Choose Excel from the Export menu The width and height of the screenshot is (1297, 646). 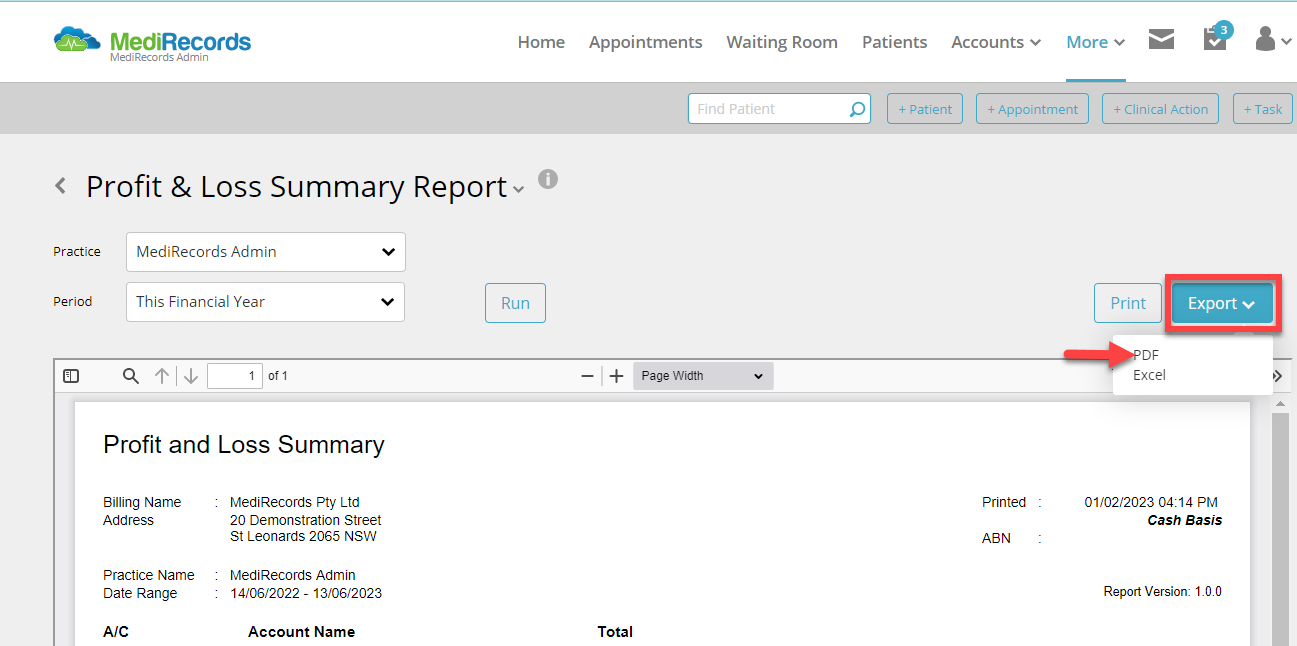[1149, 375]
